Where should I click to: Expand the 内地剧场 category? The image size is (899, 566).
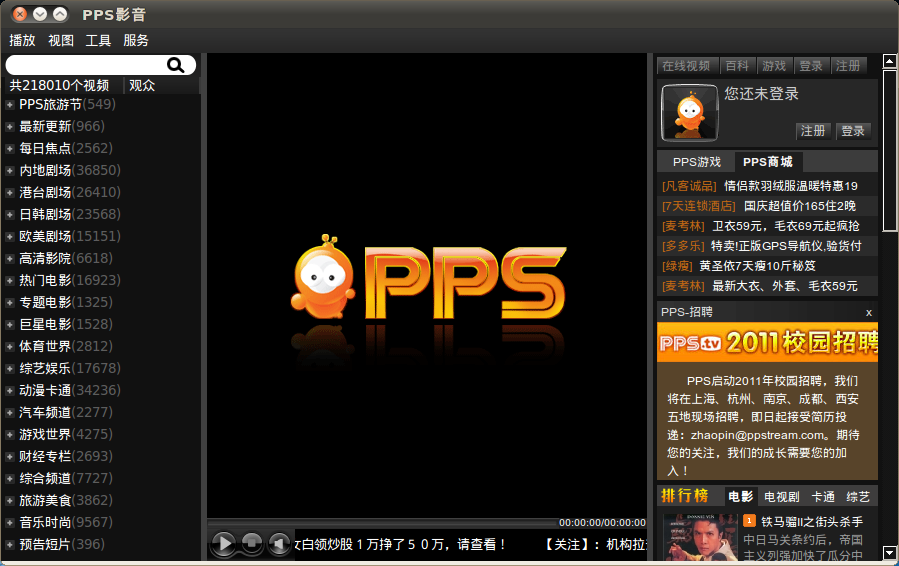tap(10, 170)
